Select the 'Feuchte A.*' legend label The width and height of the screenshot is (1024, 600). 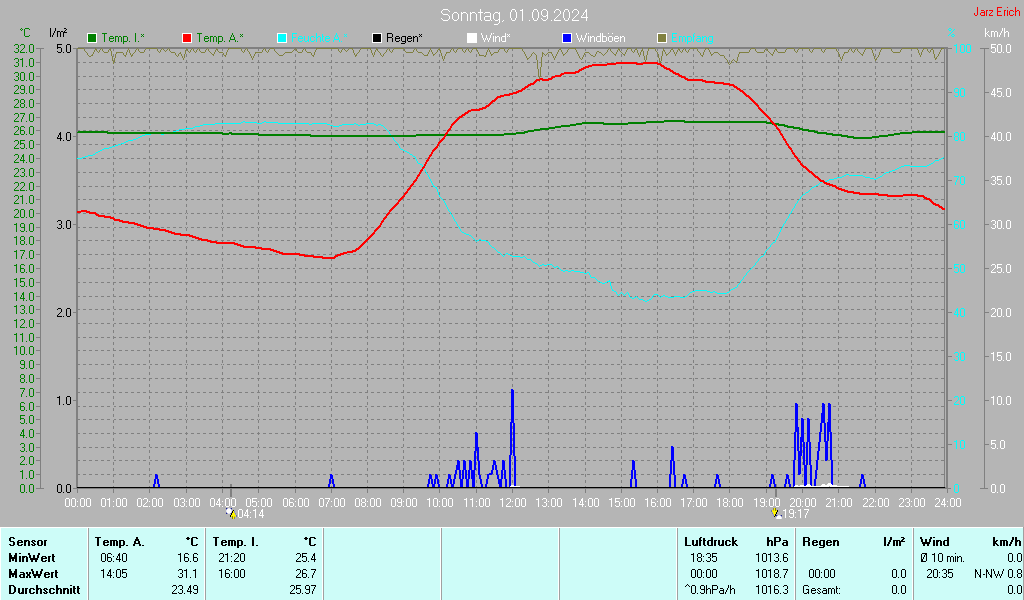point(319,38)
